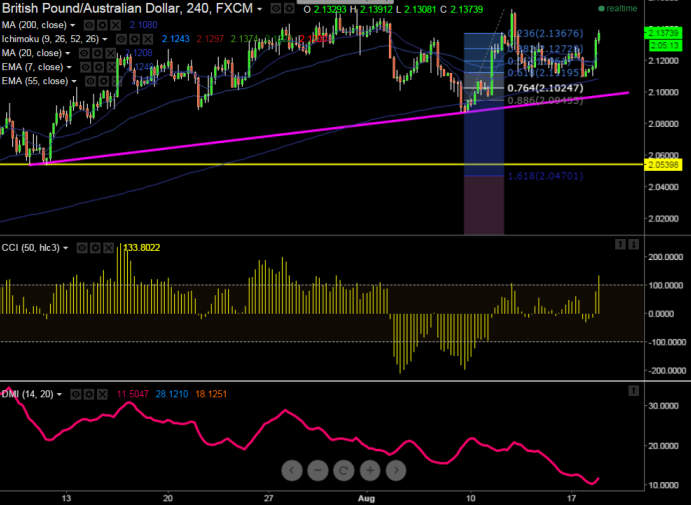The width and height of the screenshot is (691, 505).
Task: Reset chart view with circular arrow button
Action: pos(344,470)
